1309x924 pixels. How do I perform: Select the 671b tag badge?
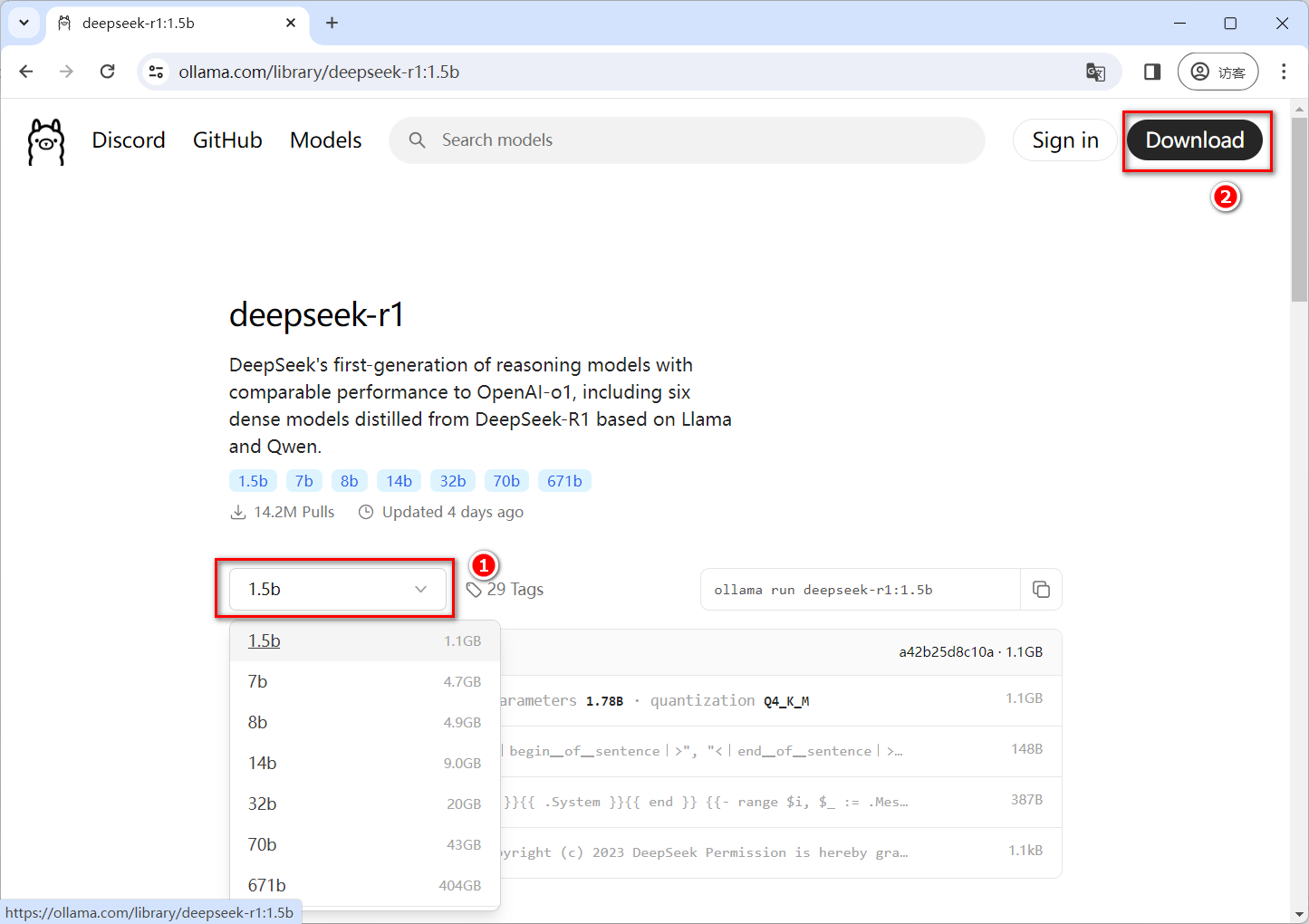pyautogui.click(x=564, y=481)
